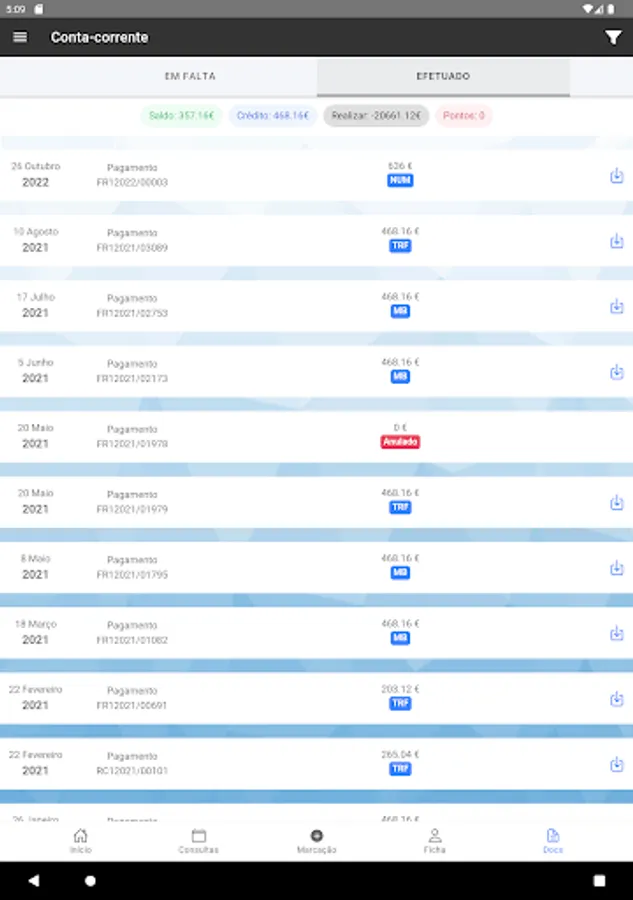The width and height of the screenshot is (633, 900).
Task: Click the 18 Março 2021 date
Action: click(36, 633)
